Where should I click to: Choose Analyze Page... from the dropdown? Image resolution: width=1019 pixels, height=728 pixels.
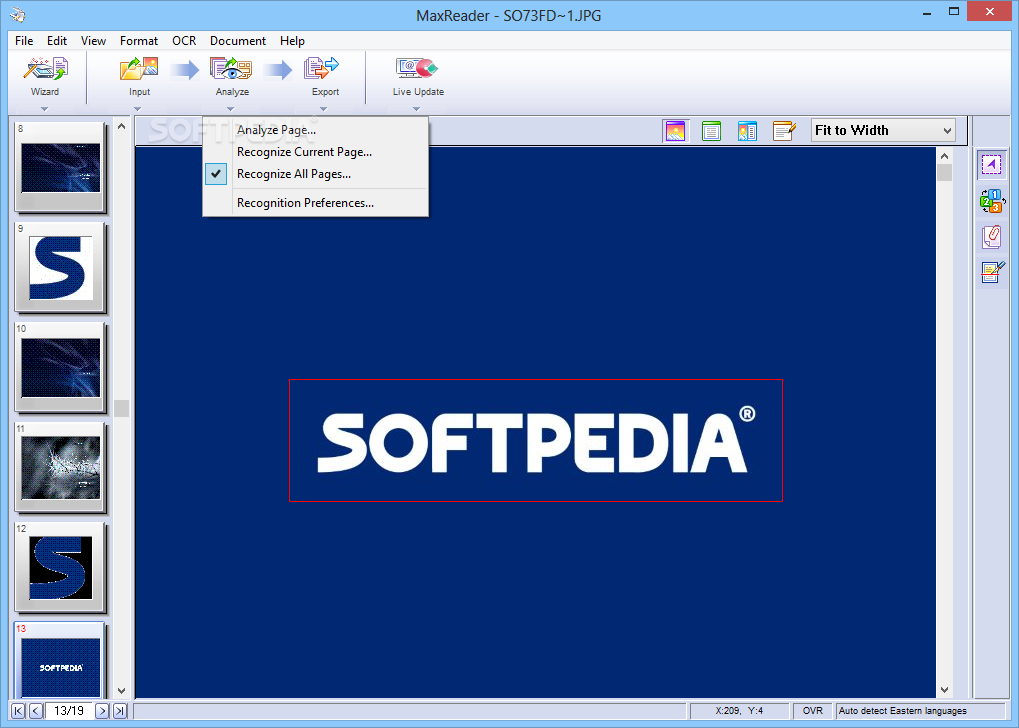point(315,130)
